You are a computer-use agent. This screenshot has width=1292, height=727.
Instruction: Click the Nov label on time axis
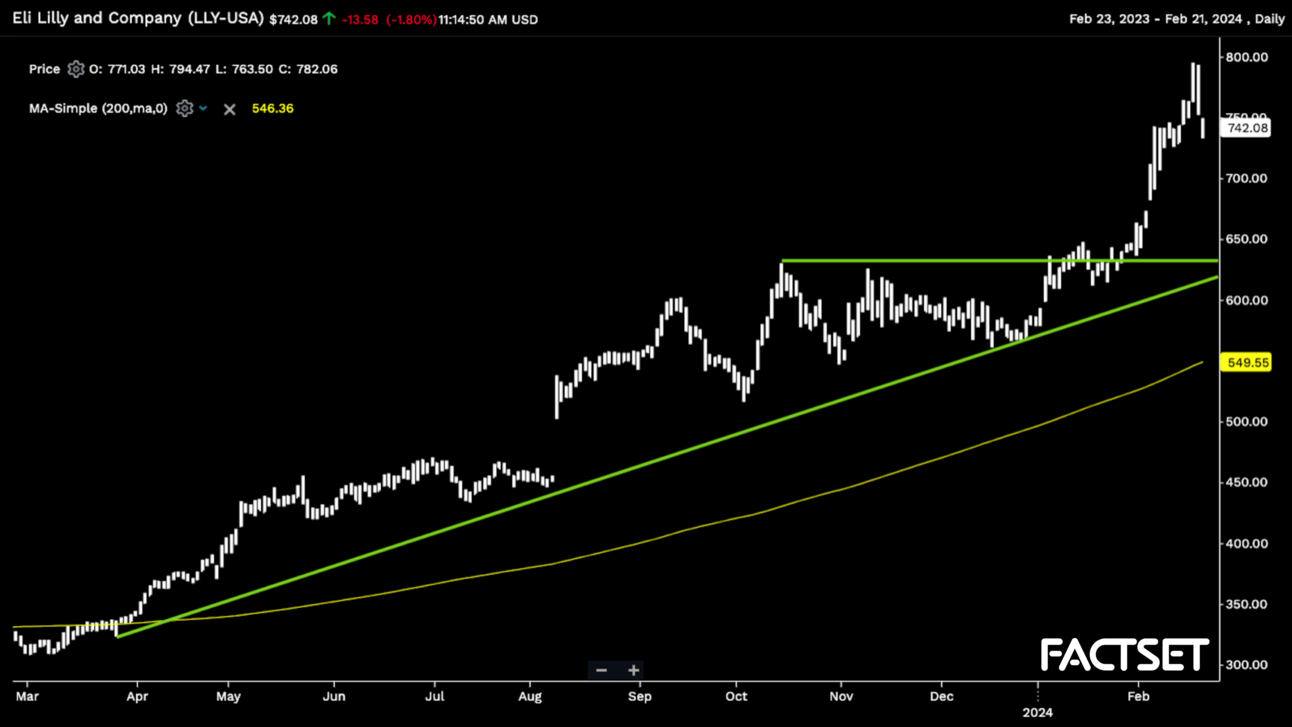(x=842, y=696)
